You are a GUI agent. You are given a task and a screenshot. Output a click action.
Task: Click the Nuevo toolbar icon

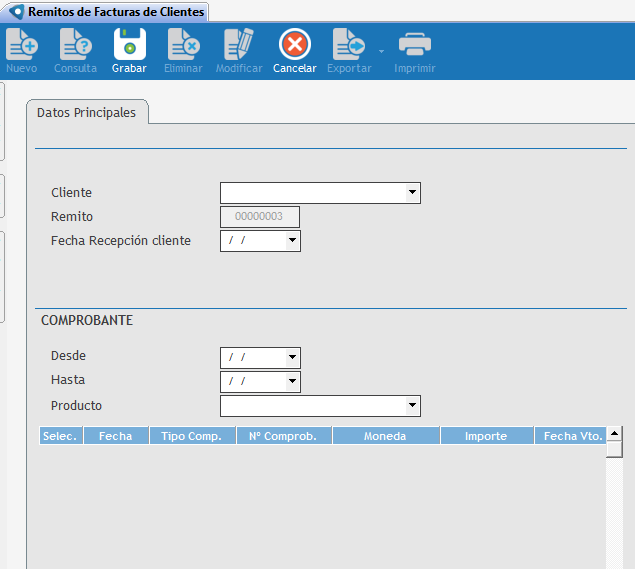pyautogui.click(x=21, y=45)
